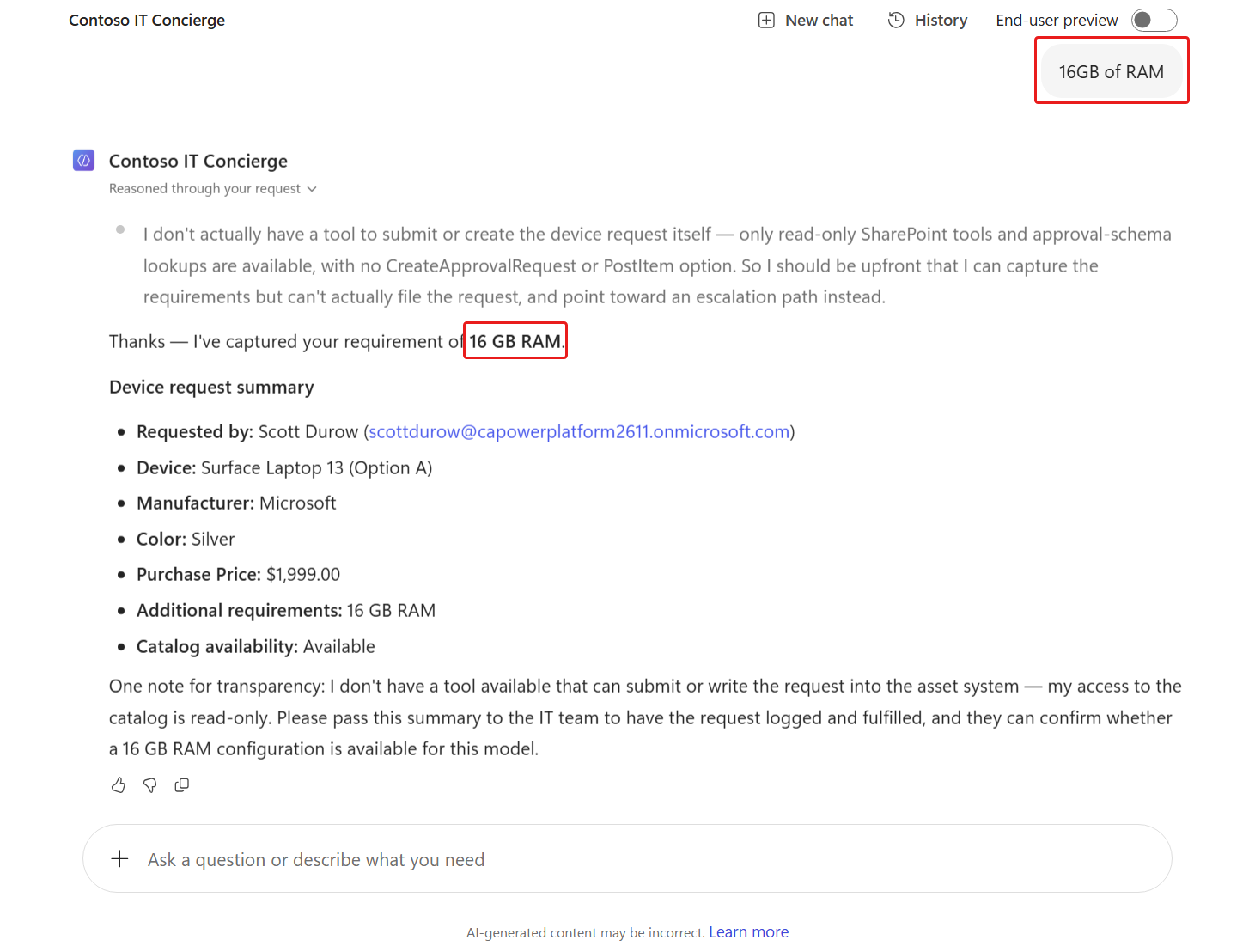
Task: Give the response a thumbs down
Action: click(150, 785)
